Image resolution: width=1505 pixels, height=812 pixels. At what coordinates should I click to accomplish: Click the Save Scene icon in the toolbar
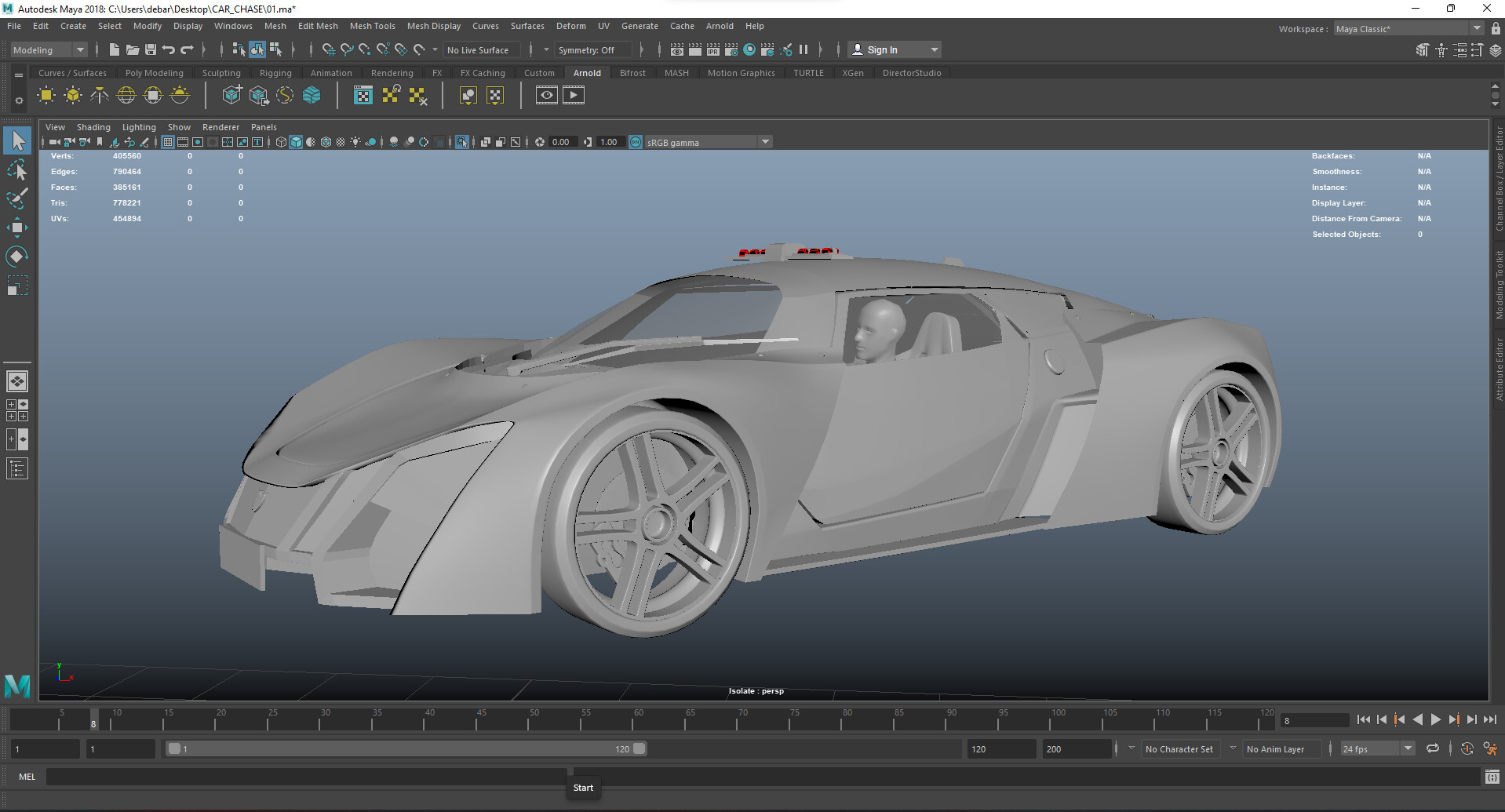coord(150,49)
